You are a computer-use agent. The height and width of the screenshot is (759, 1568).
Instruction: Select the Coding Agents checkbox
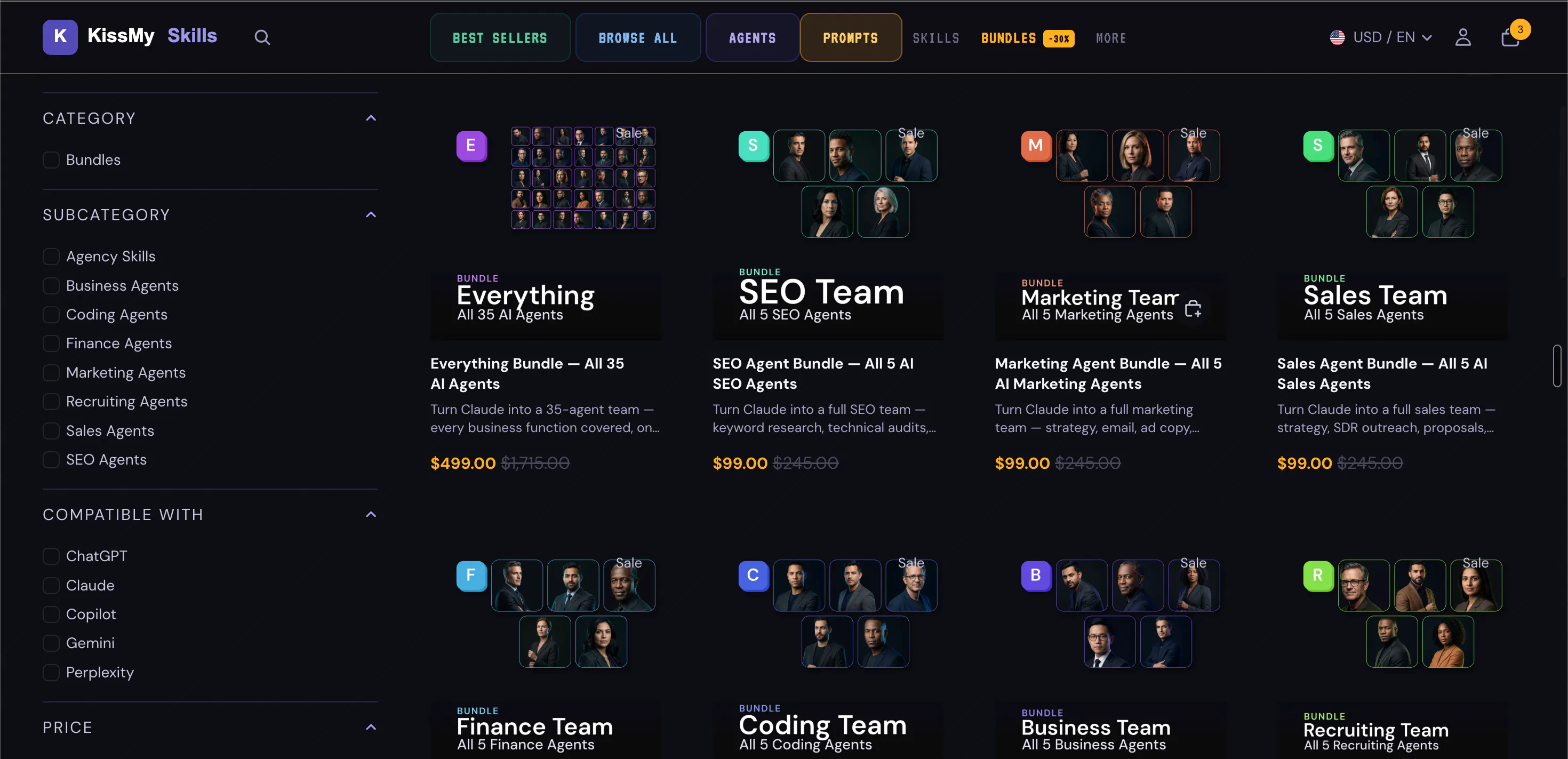[51, 315]
